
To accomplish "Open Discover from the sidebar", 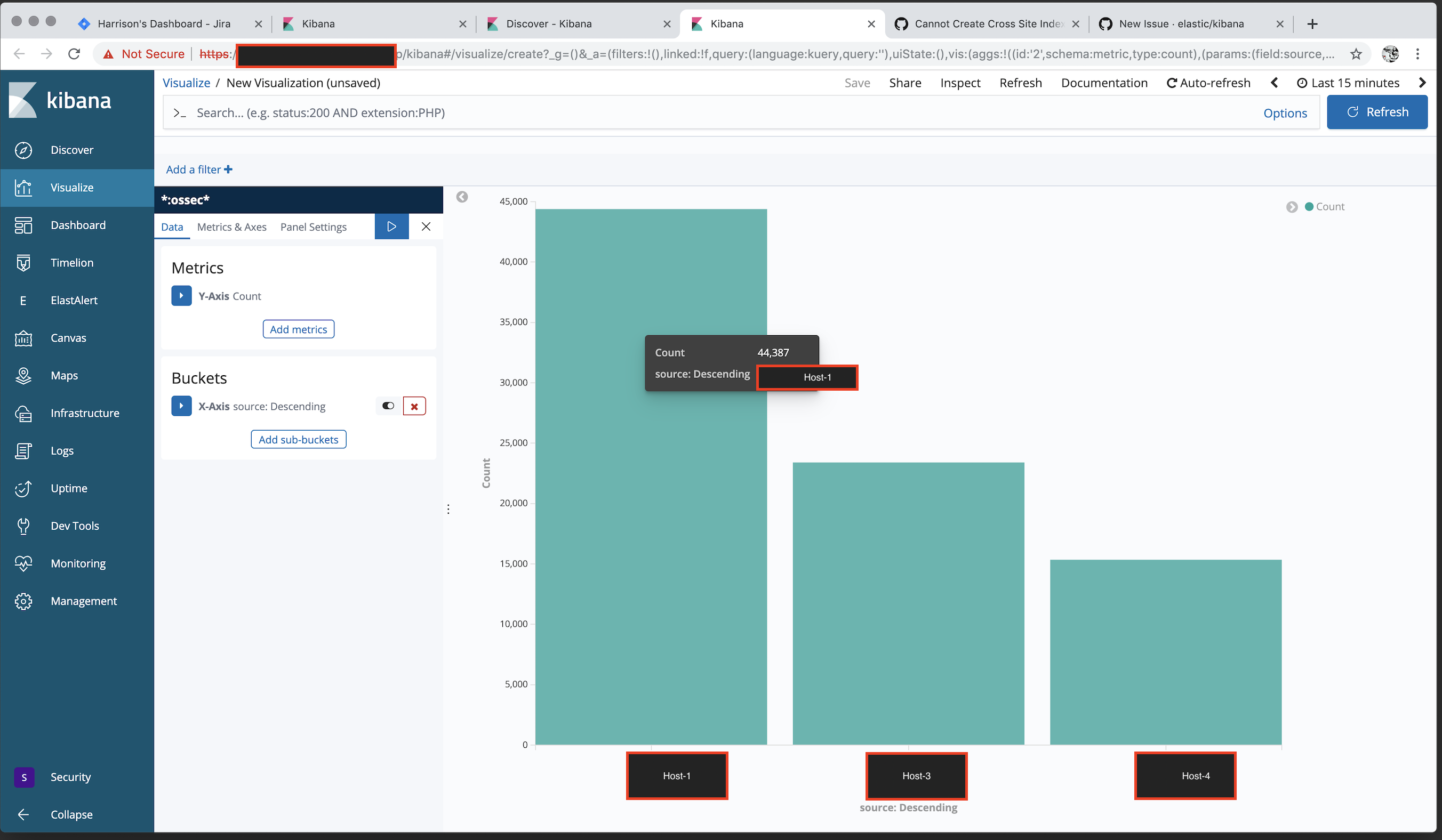I will tap(72, 149).
